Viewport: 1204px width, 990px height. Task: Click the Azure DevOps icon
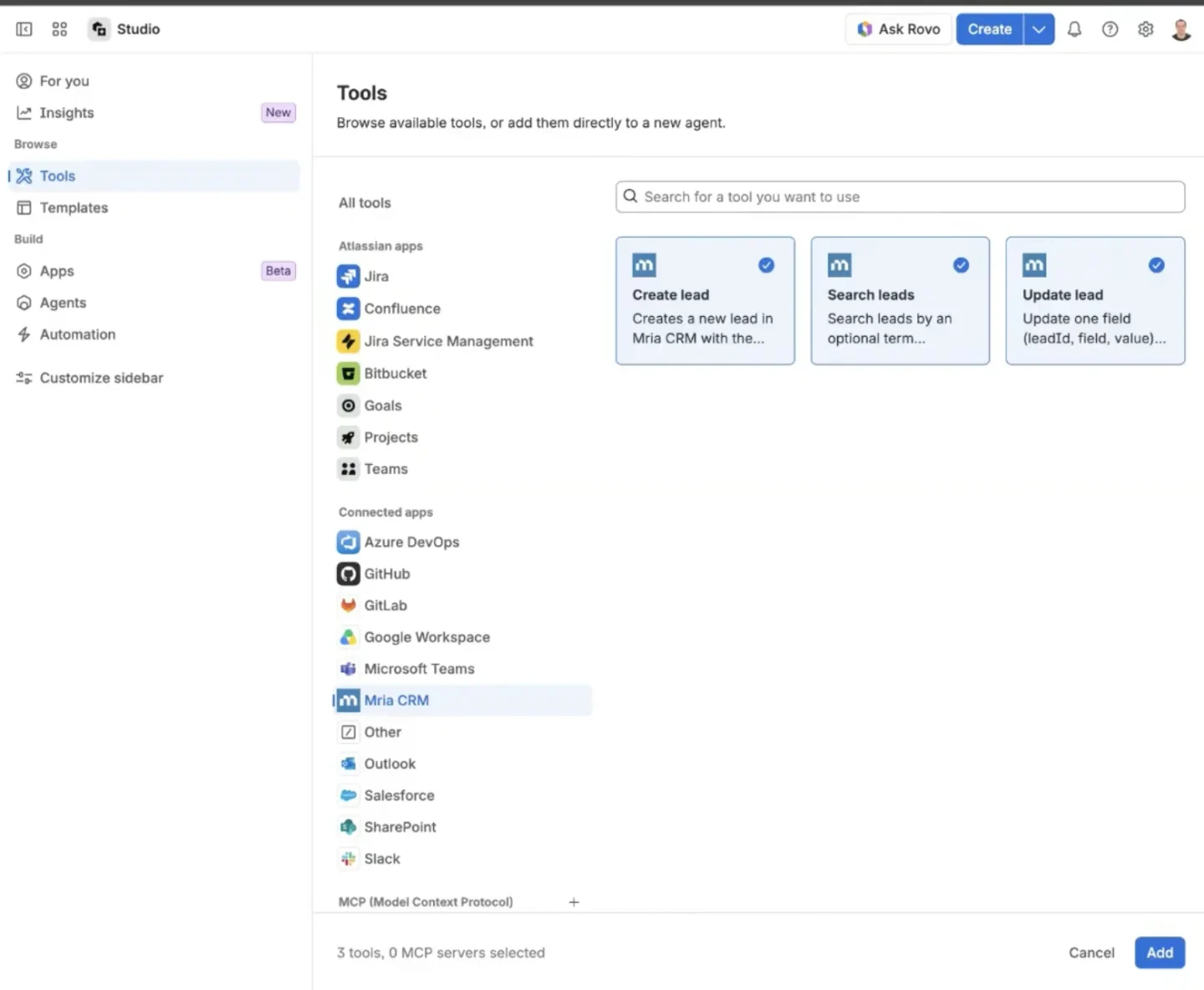(x=349, y=542)
